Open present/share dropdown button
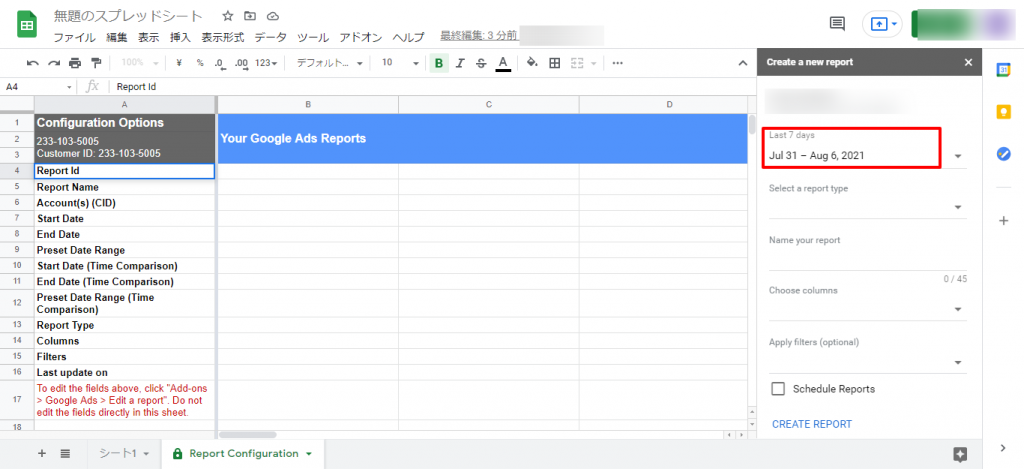 pos(882,24)
